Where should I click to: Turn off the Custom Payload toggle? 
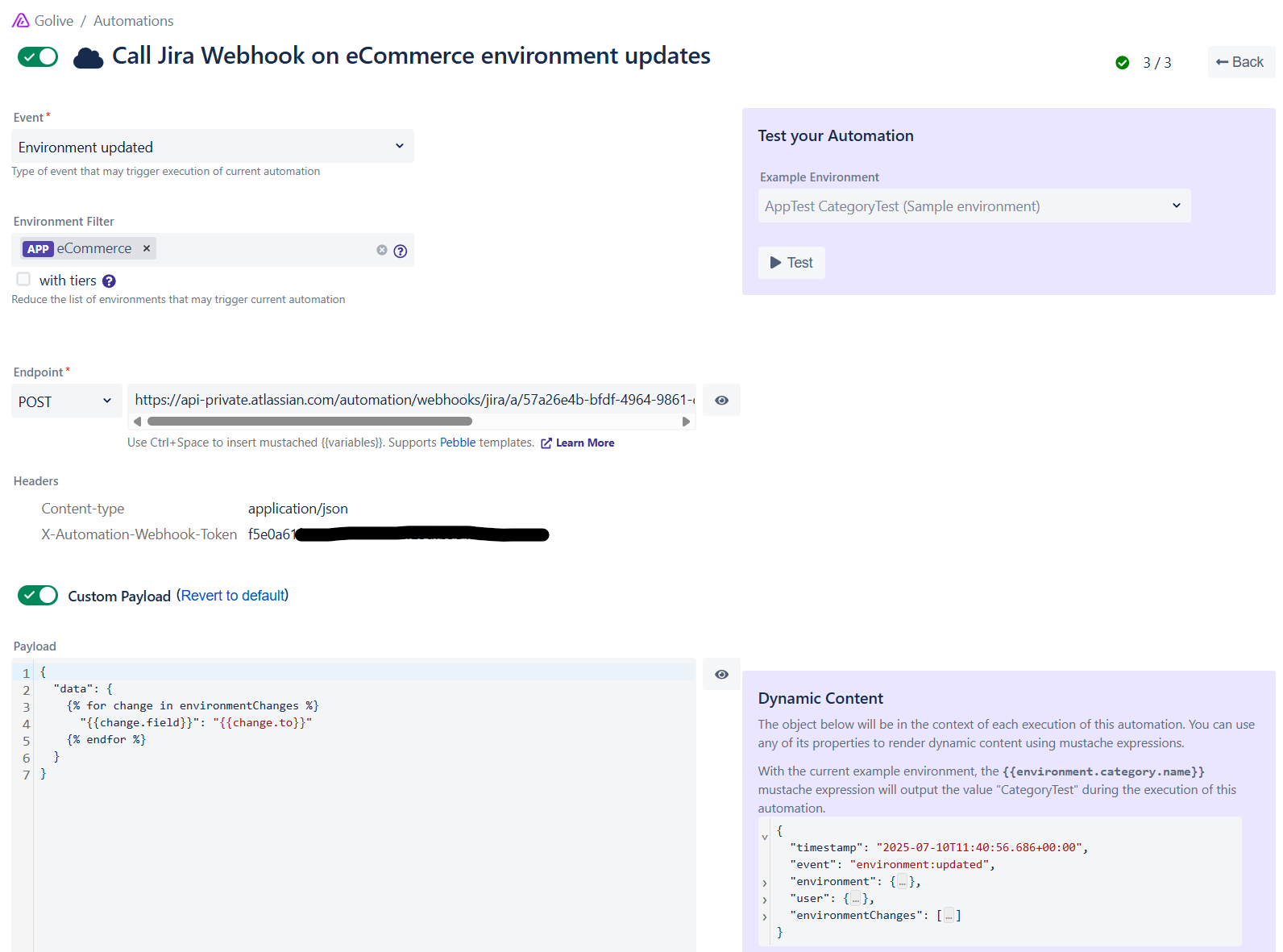tap(38, 595)
